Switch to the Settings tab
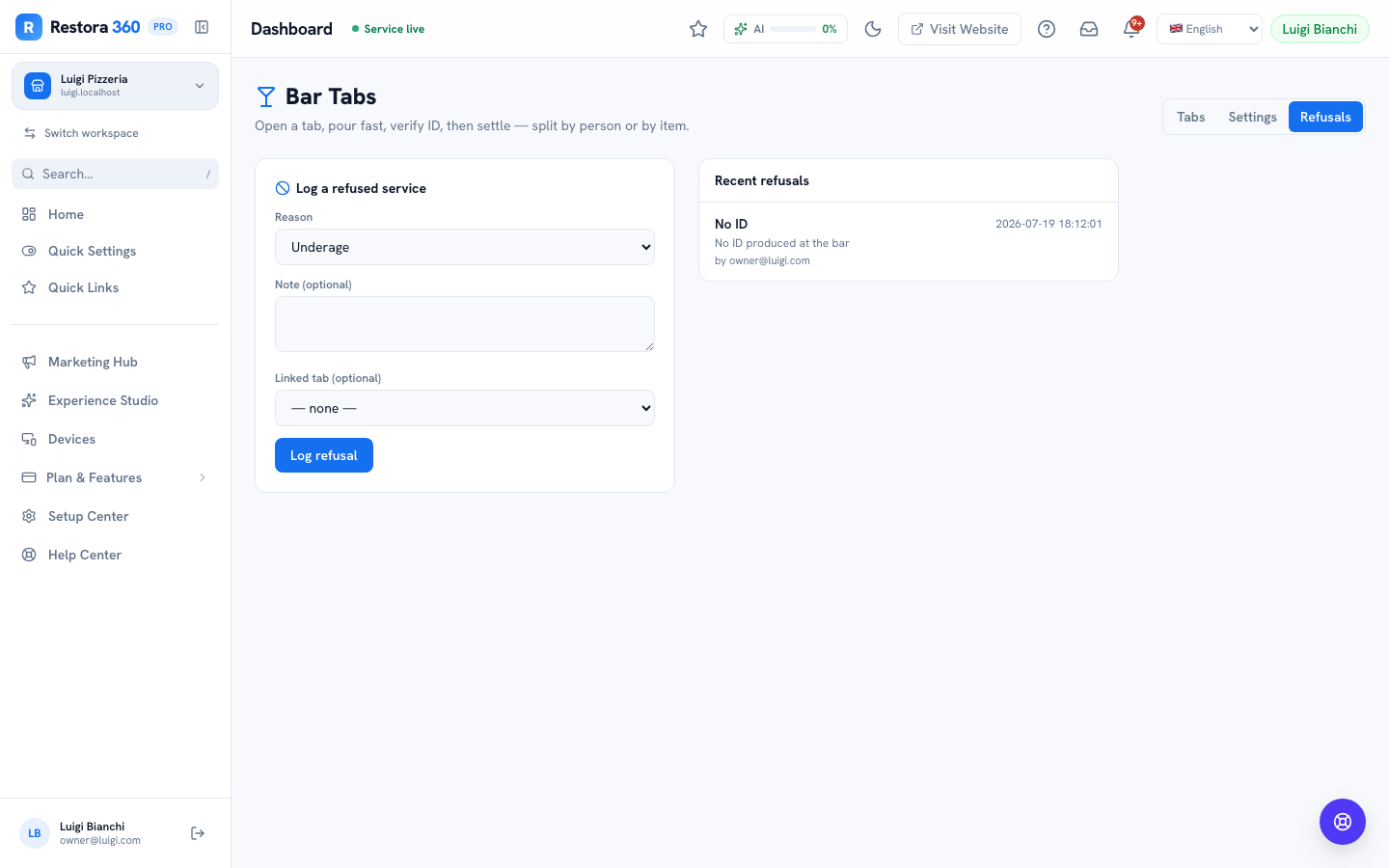Screen dimensions: 1389x868 coord(1252,117)
